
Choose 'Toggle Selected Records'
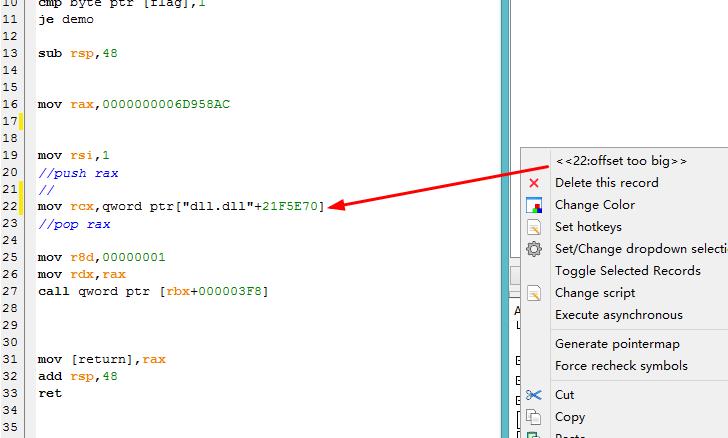point(628,271)
